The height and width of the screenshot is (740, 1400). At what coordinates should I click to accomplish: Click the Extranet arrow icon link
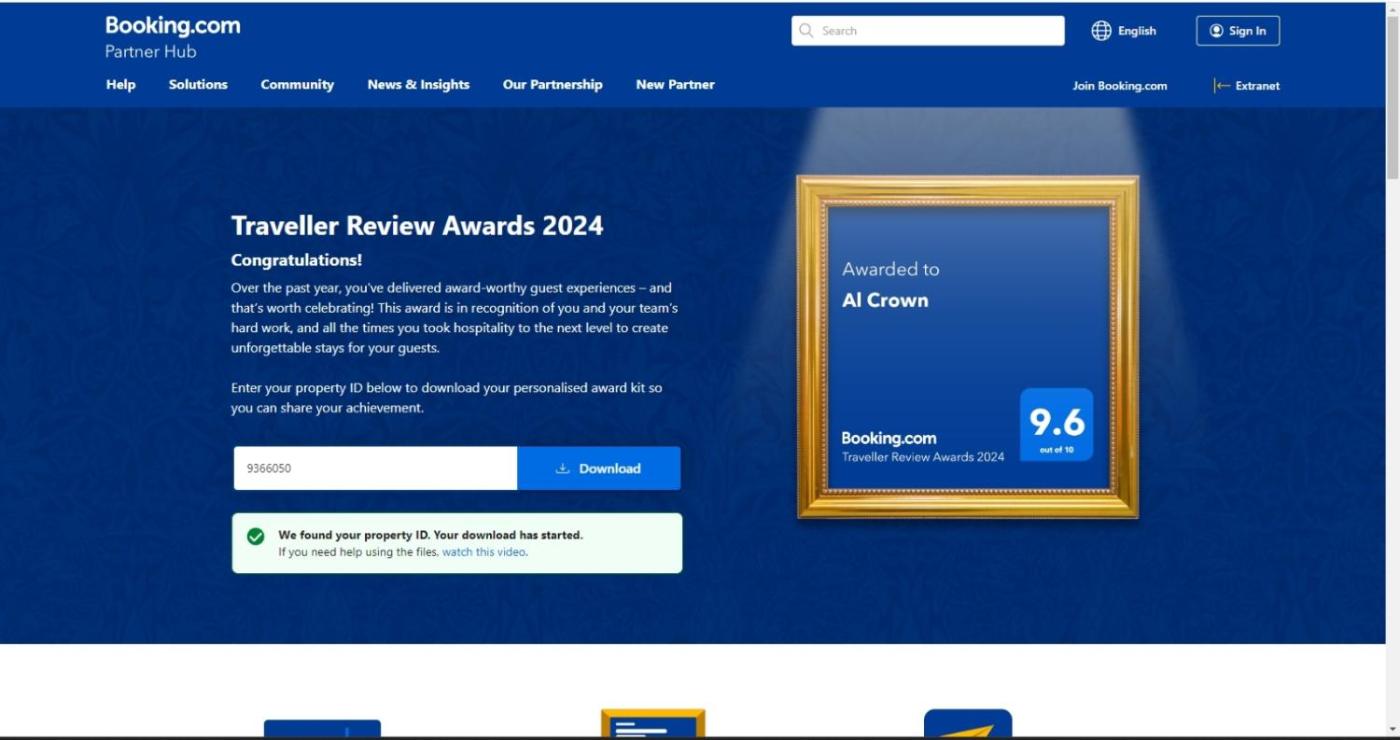[x=1222, y=86]
